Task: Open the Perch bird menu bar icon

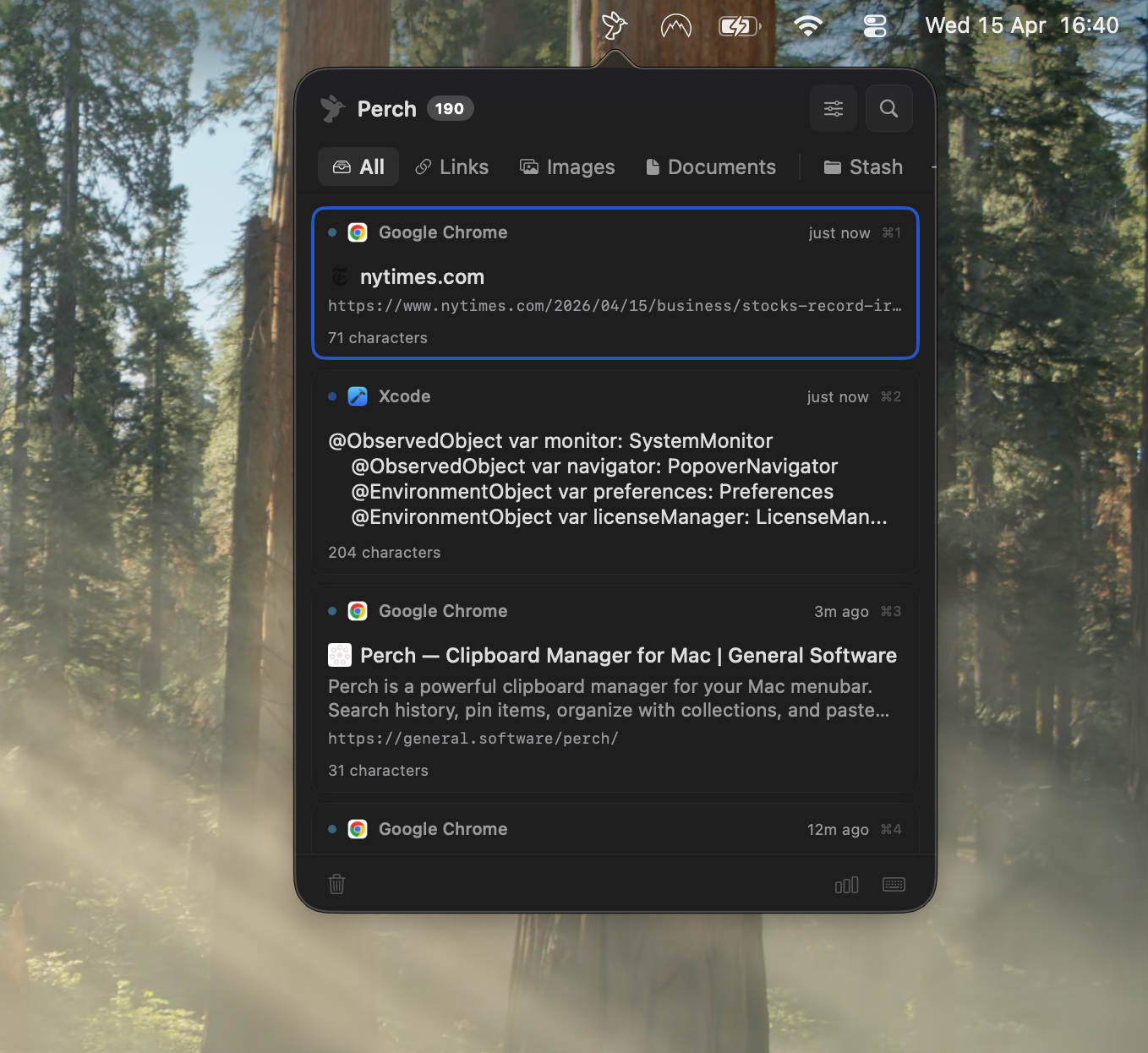Action: coord(615,25)
